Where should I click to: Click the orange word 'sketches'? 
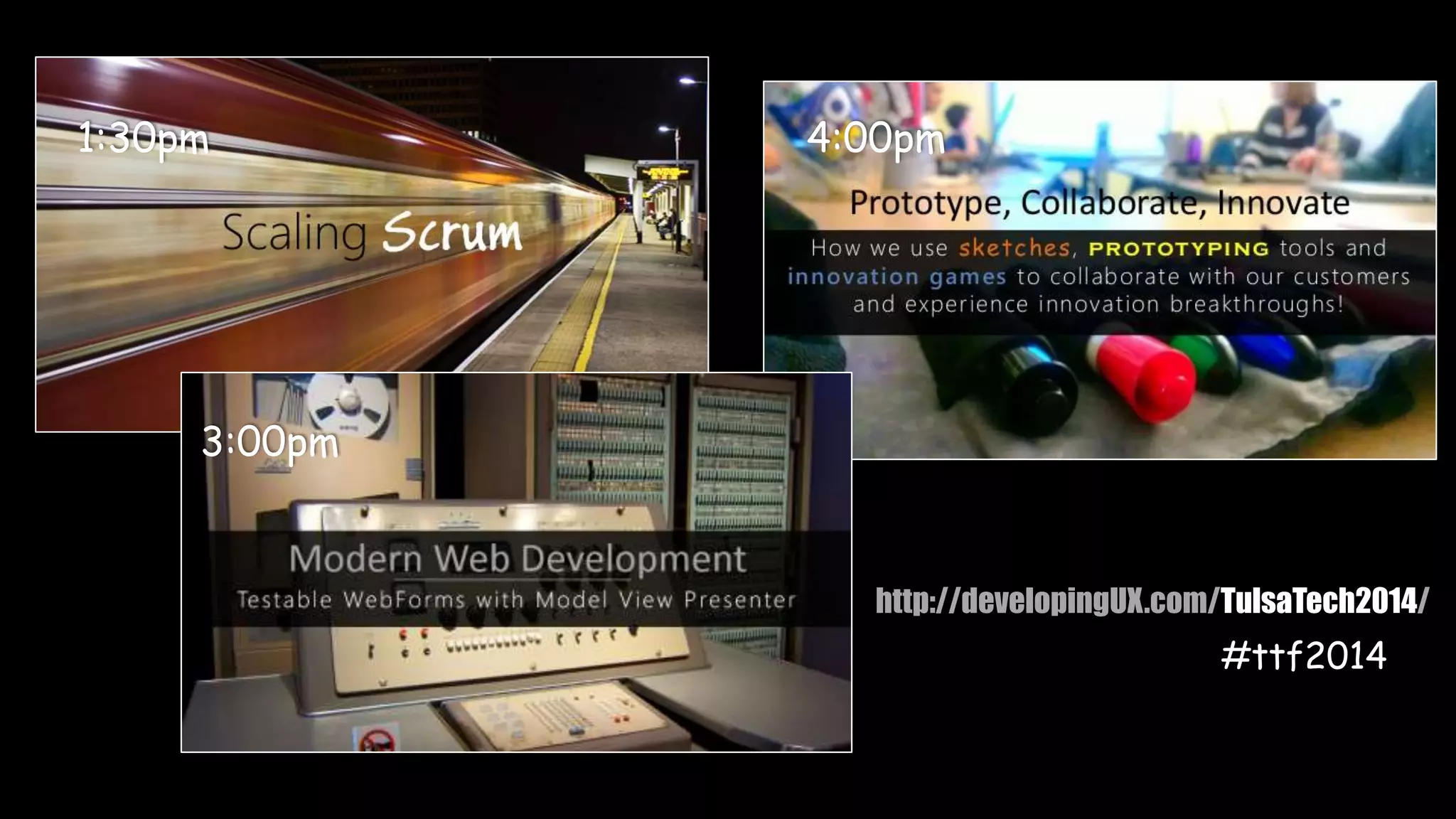(x=1015, y=248)
